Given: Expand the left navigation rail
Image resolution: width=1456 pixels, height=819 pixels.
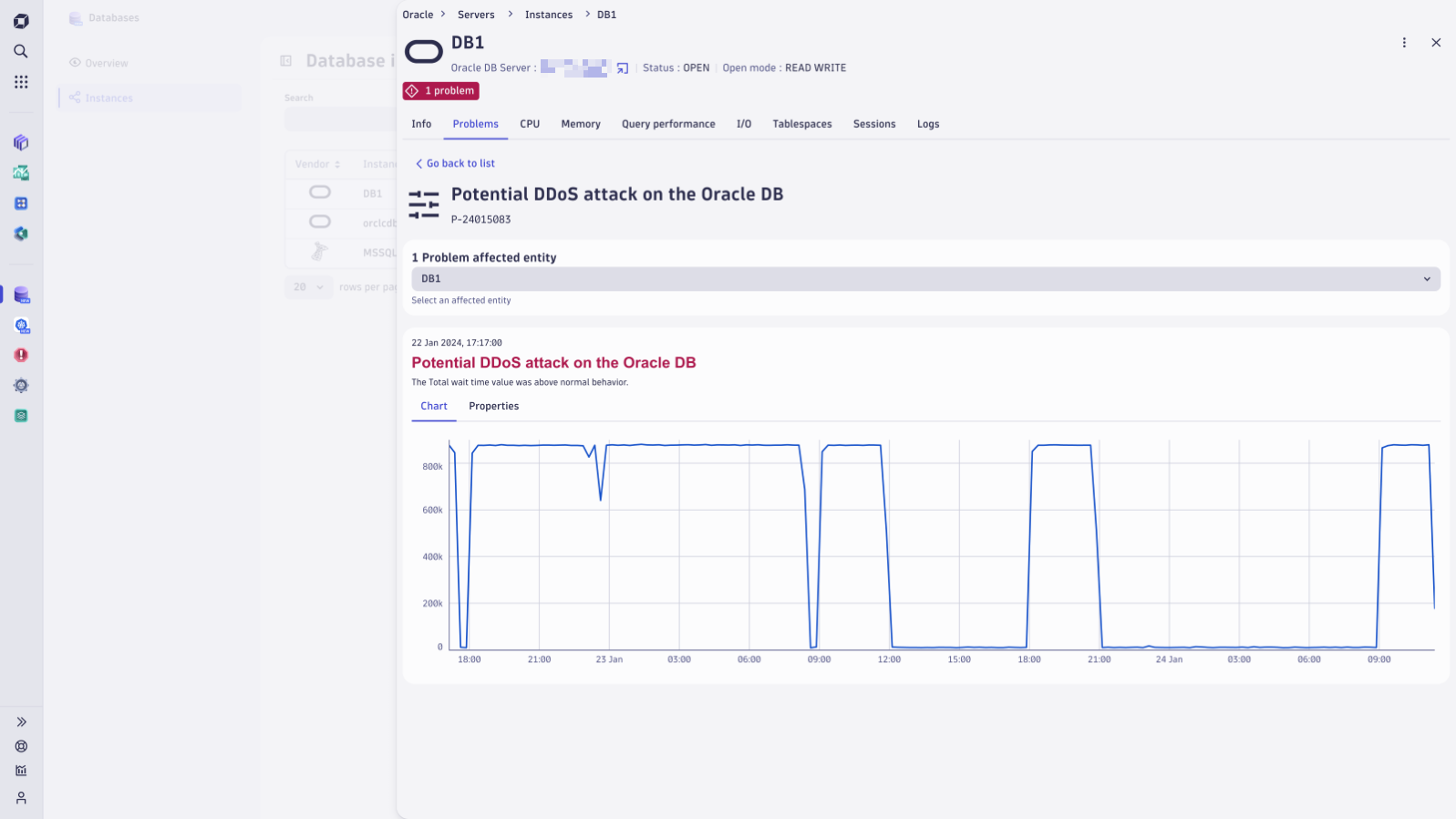Looking at the screenshot, I should 21,721.
